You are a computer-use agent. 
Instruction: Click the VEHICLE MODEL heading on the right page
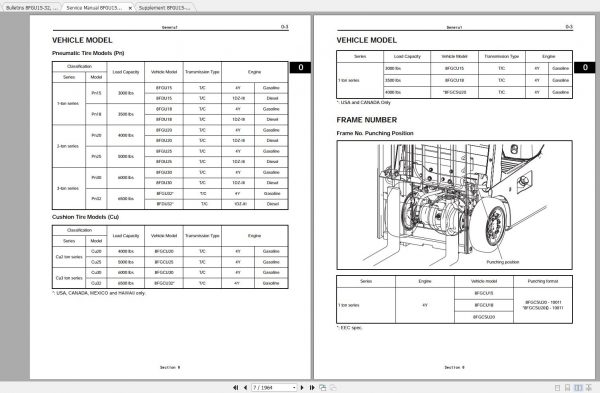367,40
